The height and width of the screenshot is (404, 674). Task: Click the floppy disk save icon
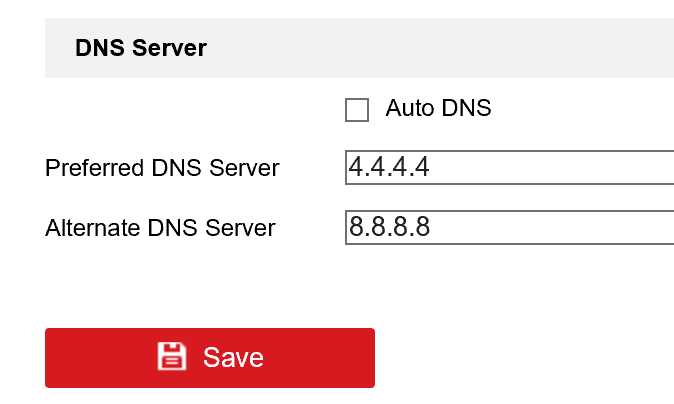[x=172, y=357]
